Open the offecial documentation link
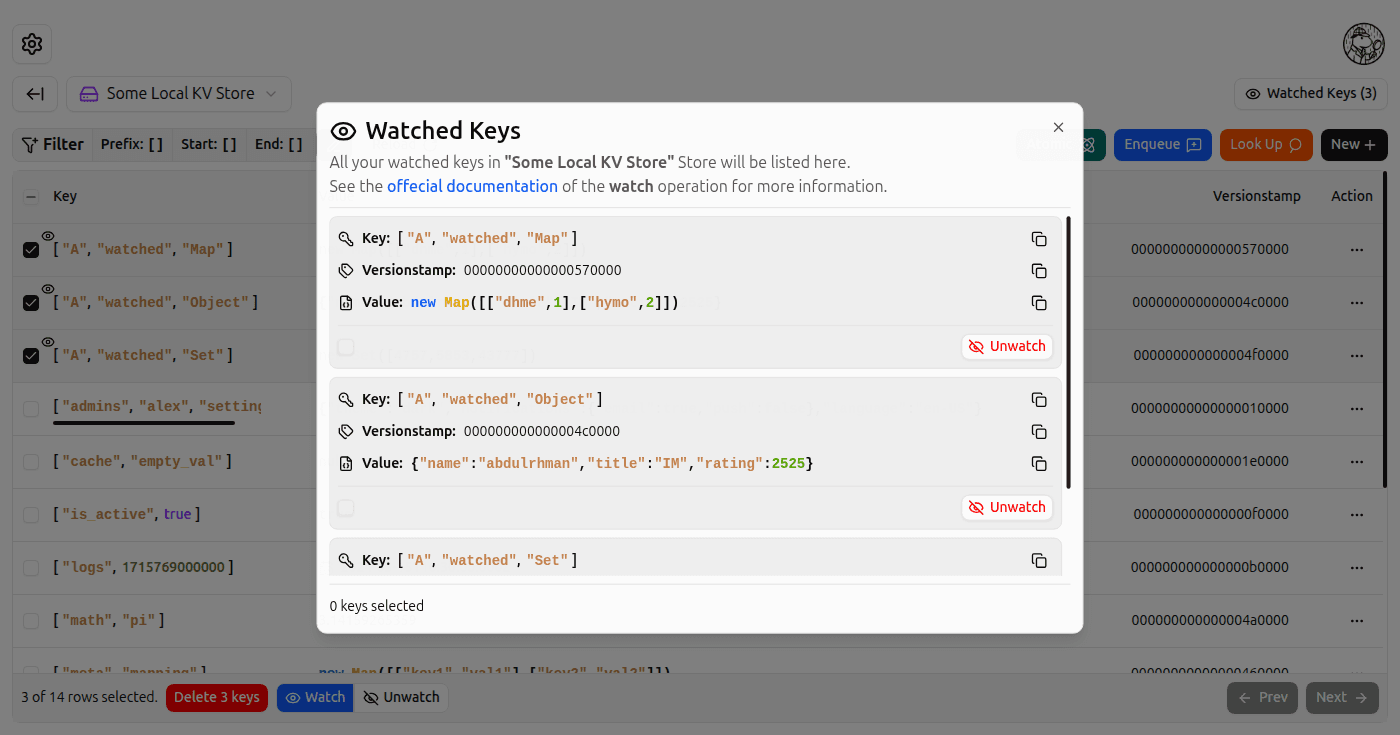This screenshot has width=1400, height=735. 472,186
